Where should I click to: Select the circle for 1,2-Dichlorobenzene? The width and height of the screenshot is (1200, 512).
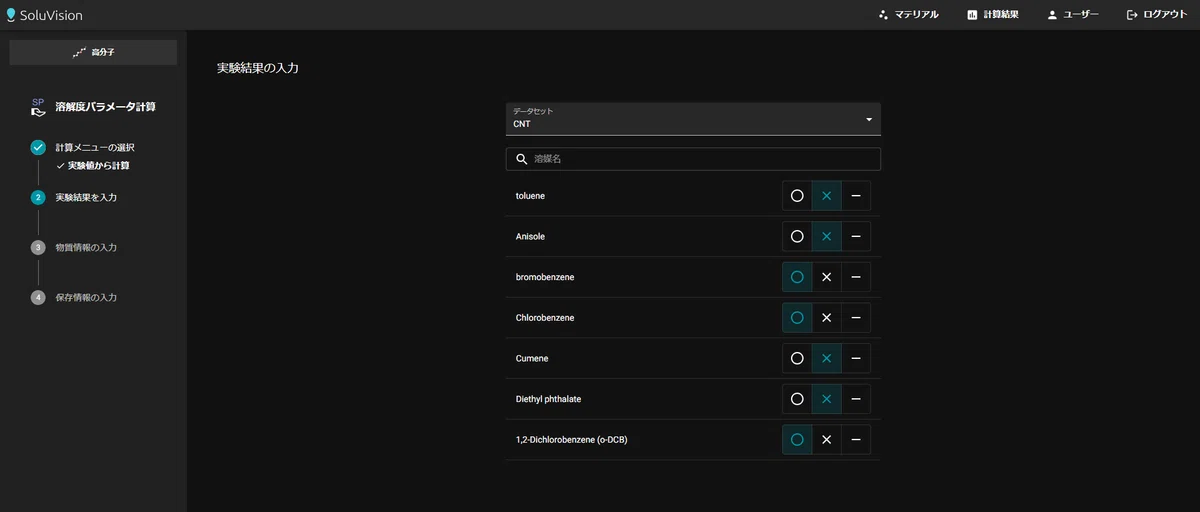point(797,440)
